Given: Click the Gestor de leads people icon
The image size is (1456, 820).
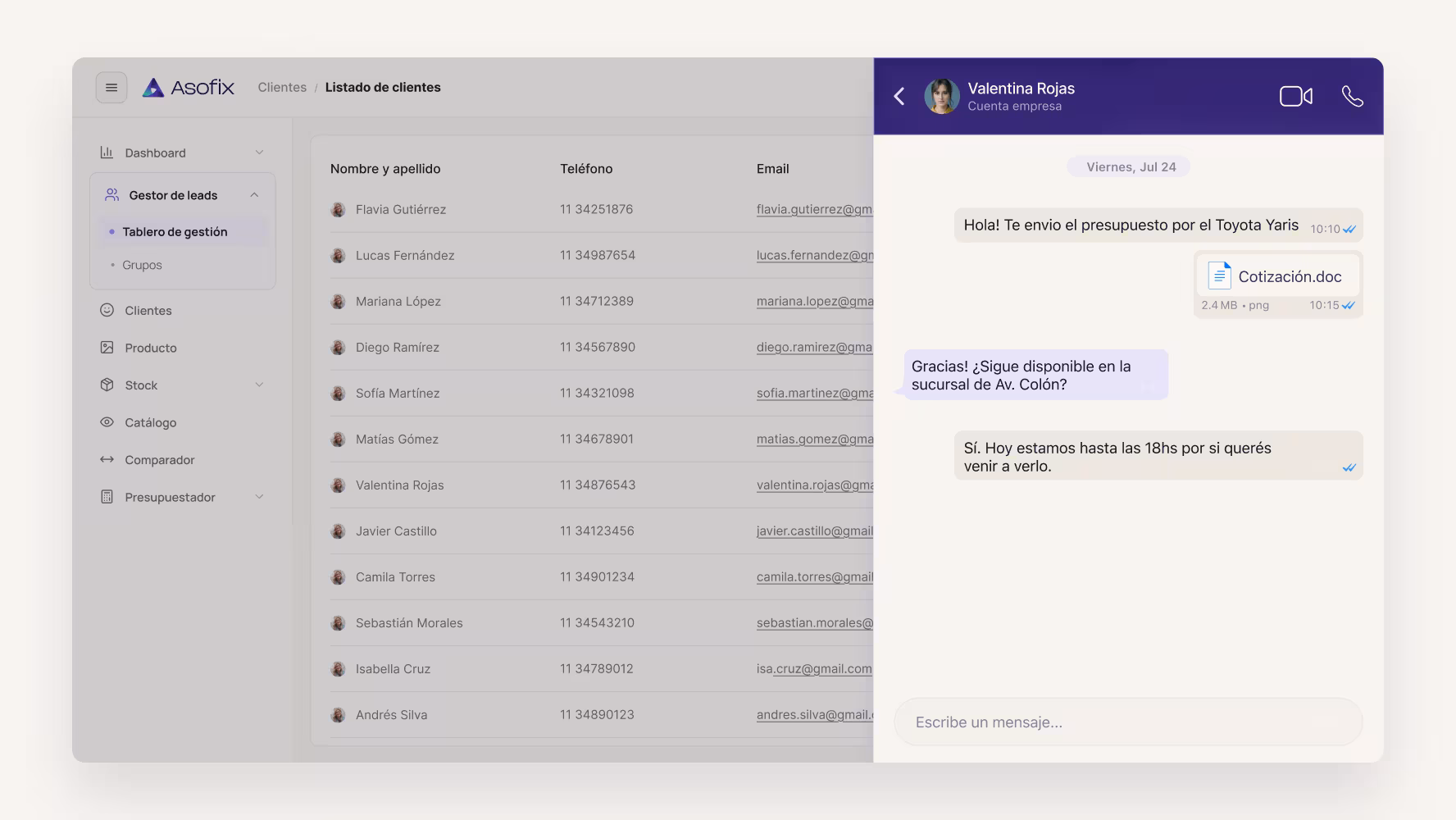Looking at the screenshot, I should point(111,195).
